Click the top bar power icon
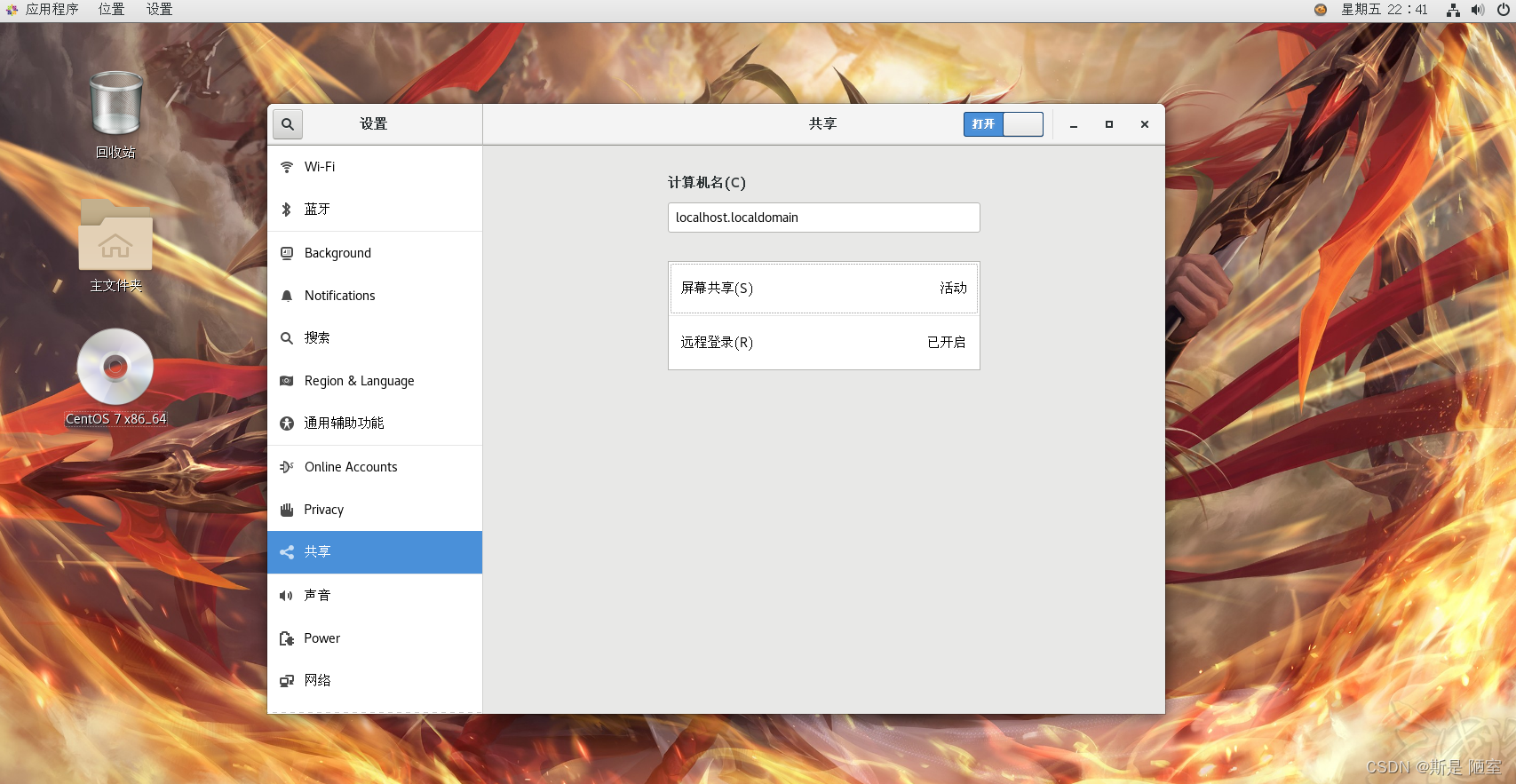 pos(1504,10)
